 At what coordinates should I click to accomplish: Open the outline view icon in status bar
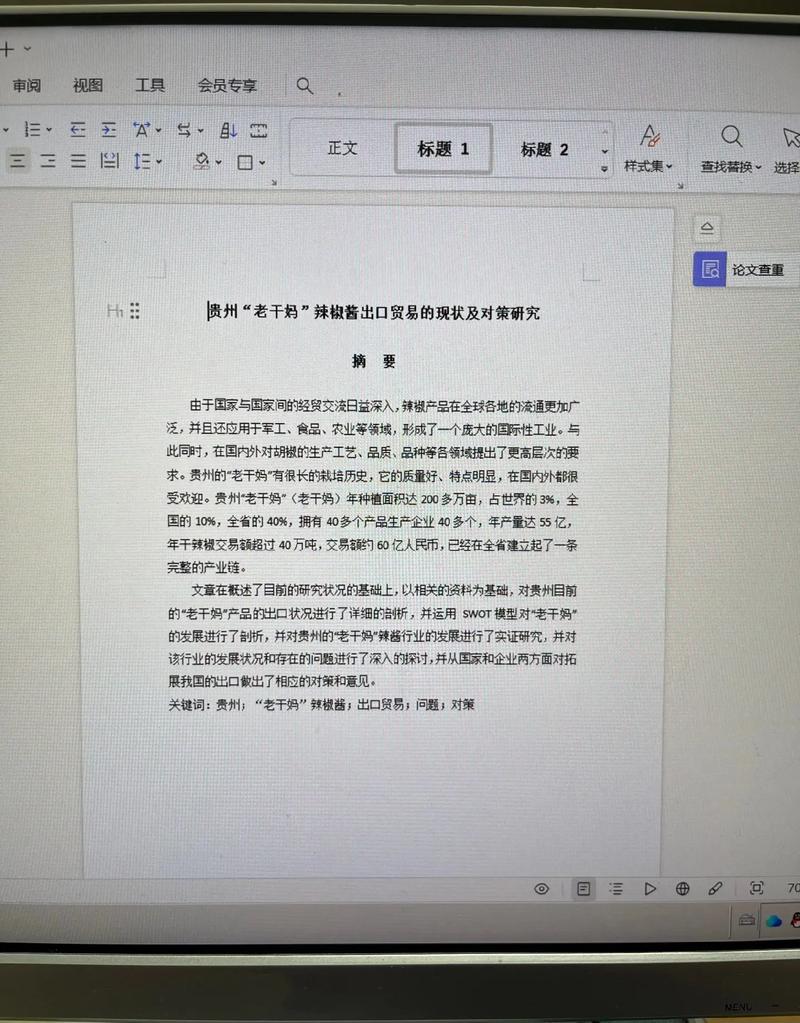[x=617, y=888]
